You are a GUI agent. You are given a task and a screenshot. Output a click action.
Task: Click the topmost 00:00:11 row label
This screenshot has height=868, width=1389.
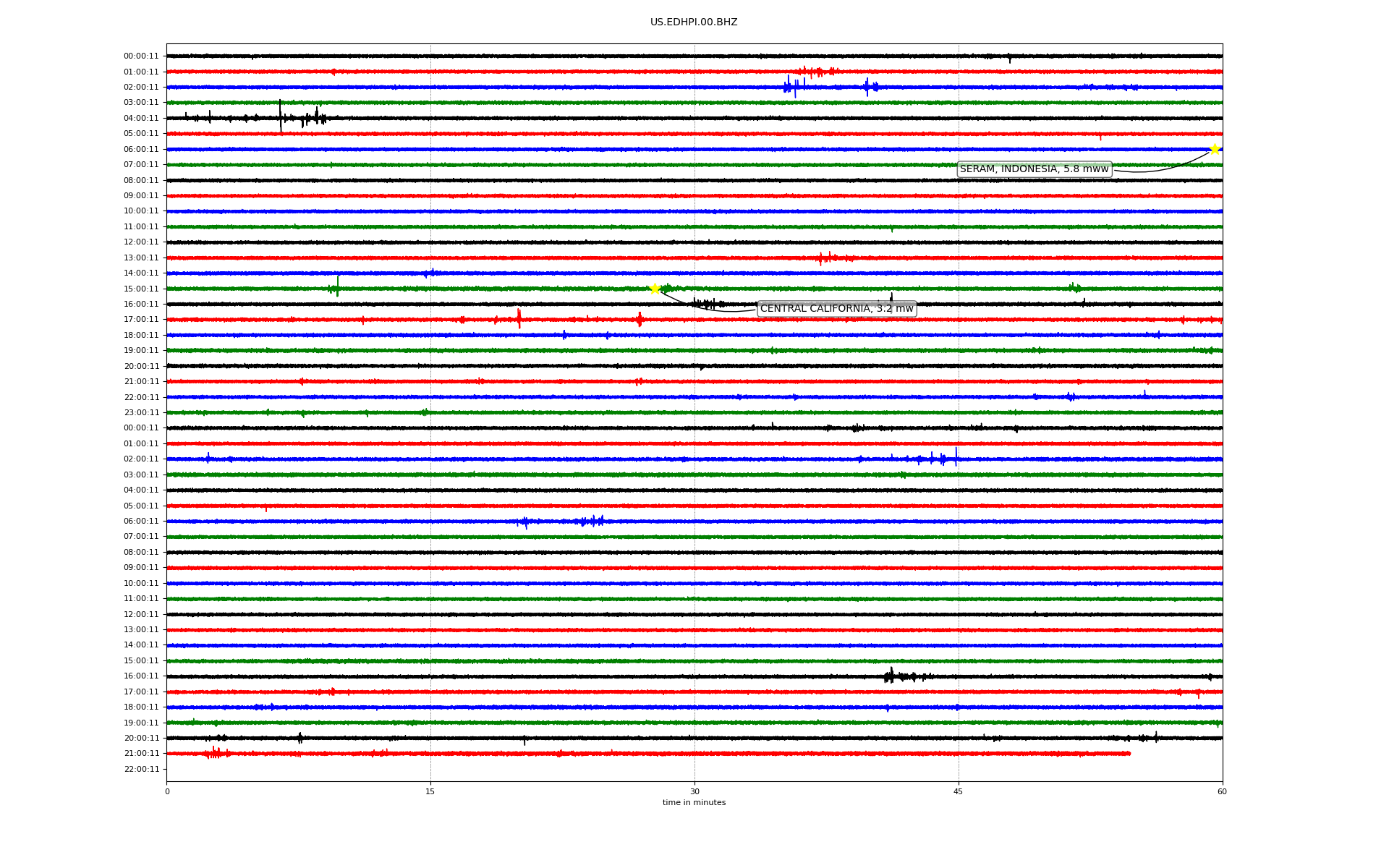[x=141, y=56]
